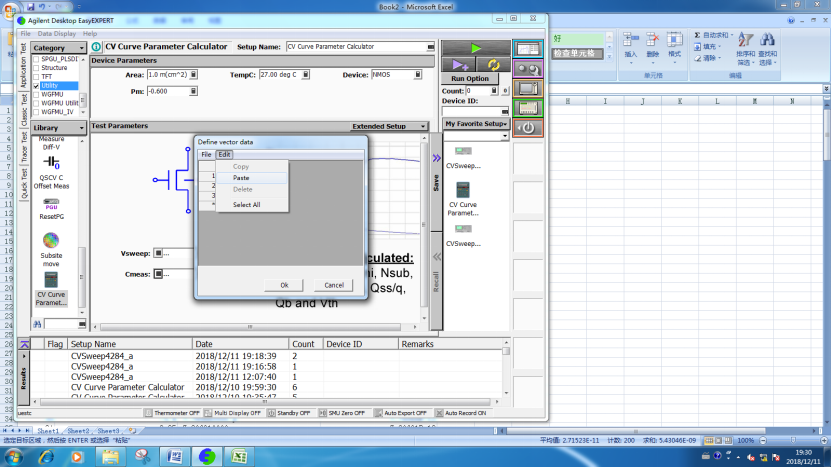Click the TempC keypad icon
The image size is (831, 468).
[x=306, y=75]
